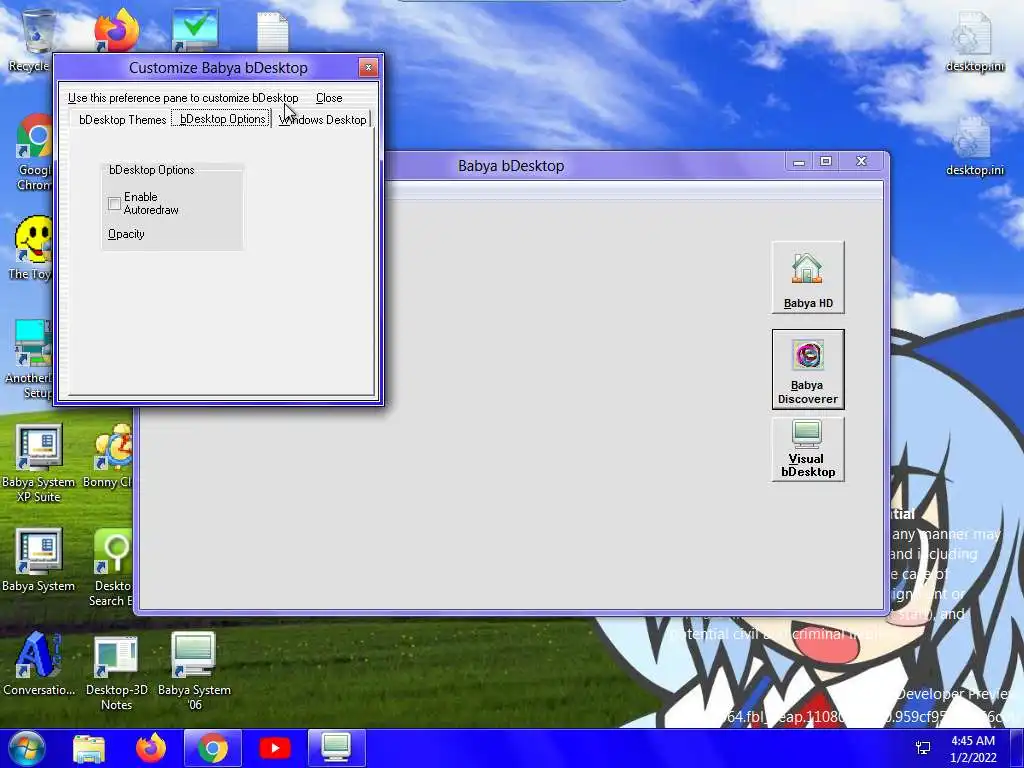Open Visual bDesktop
The width and height of the screenshot is (1024, 768).
coord(808,449)
